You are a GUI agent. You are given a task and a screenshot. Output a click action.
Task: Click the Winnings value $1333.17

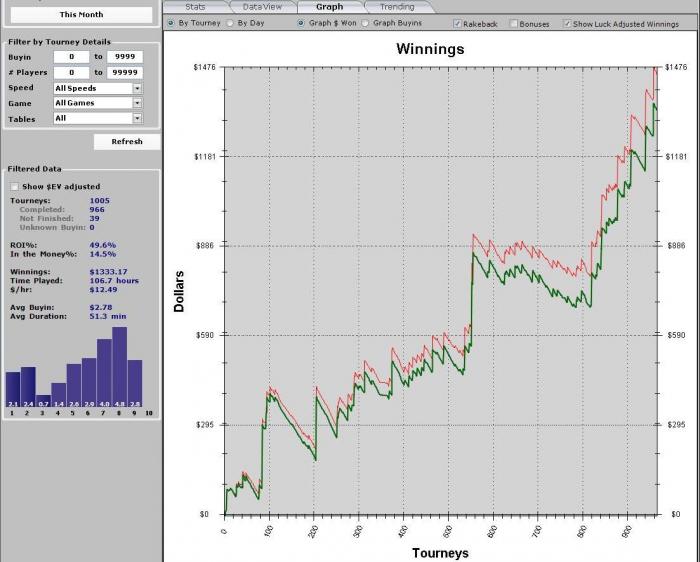(108, 272)
